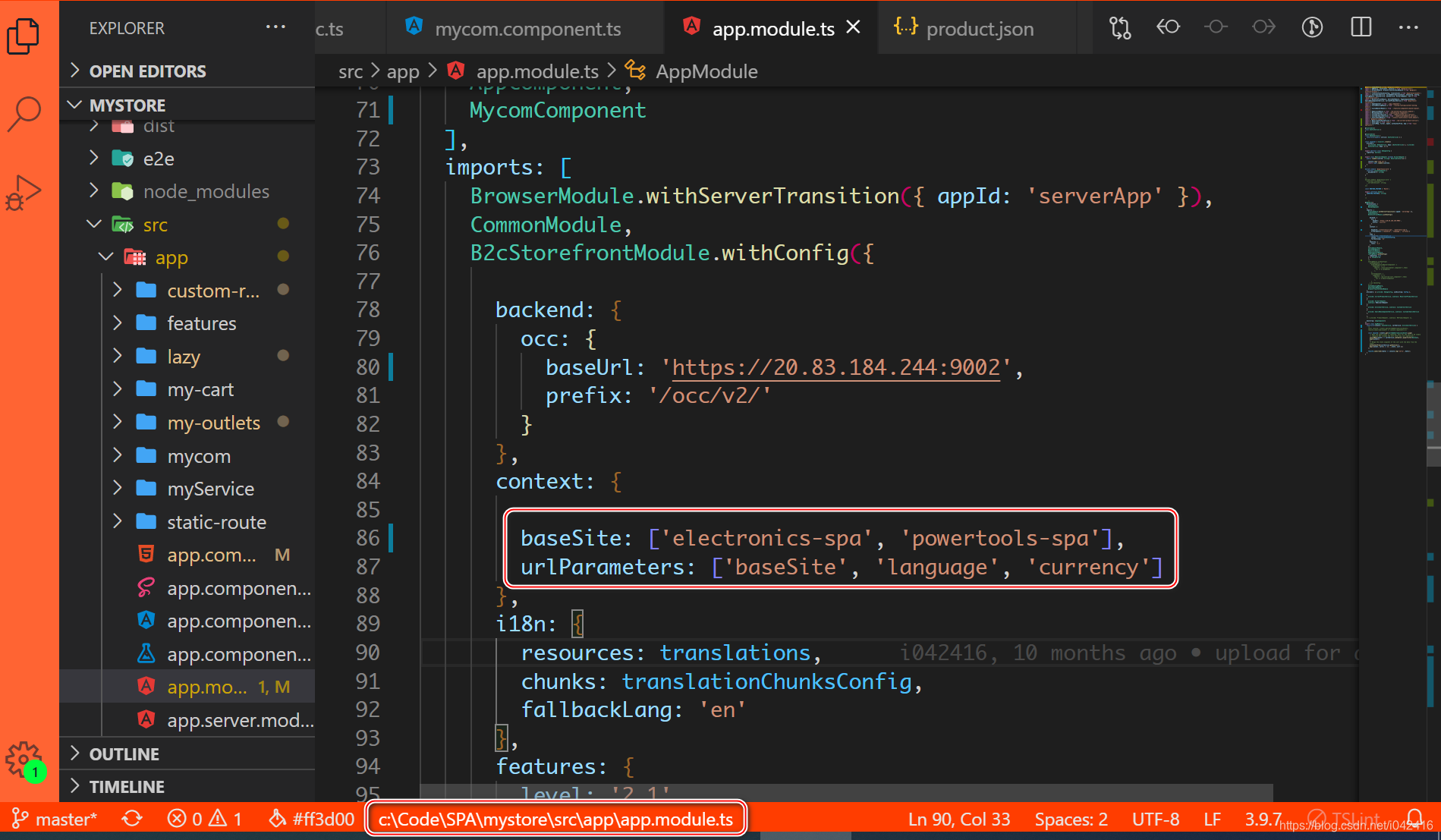Change end of line sequence LF
The width and height of the screenshot is (1441, 840).
1212,820
